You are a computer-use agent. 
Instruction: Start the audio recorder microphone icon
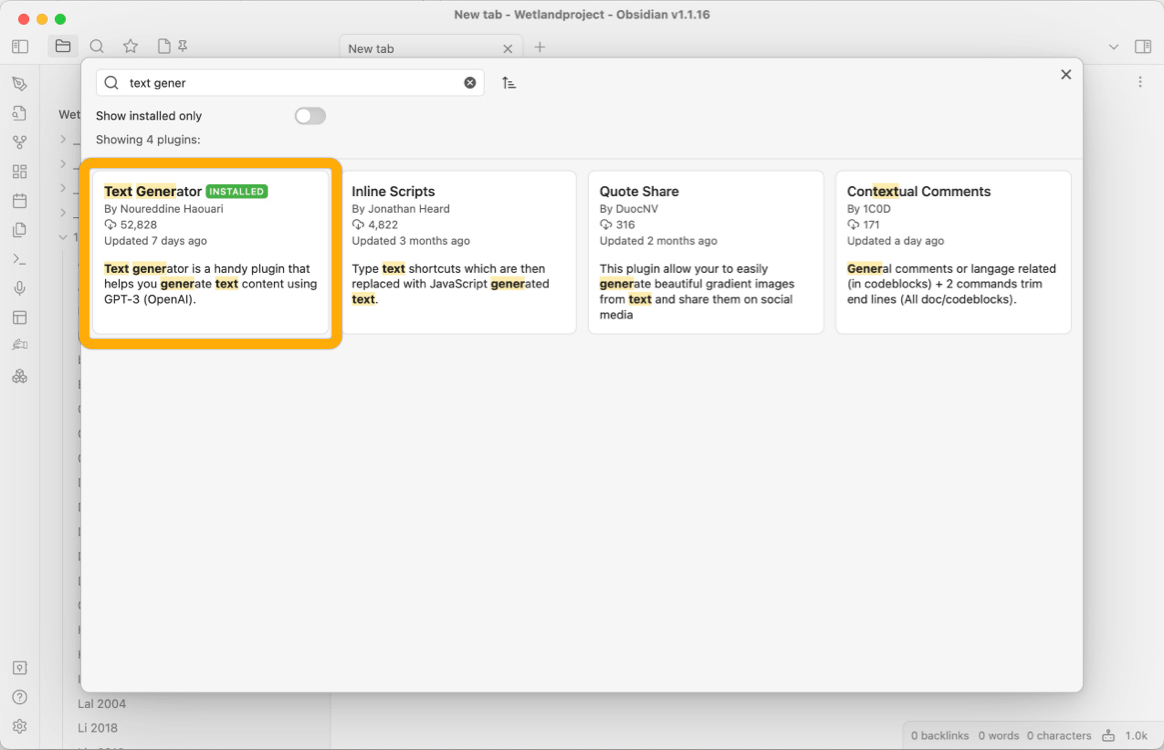19,287
